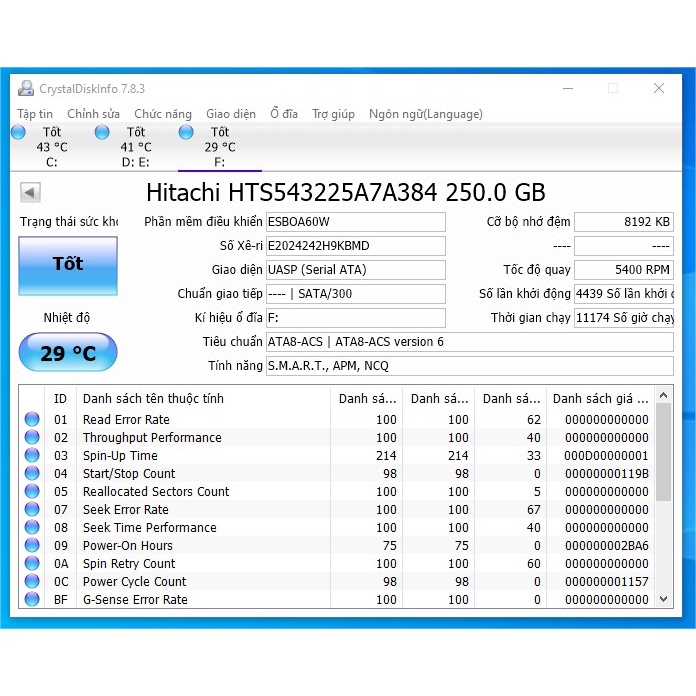Click the attribute list scrollbar thumb

(664, 452)
